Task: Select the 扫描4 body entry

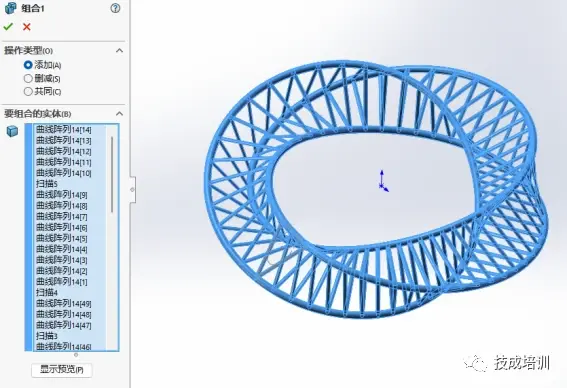Action: click(x=47, y=292)
